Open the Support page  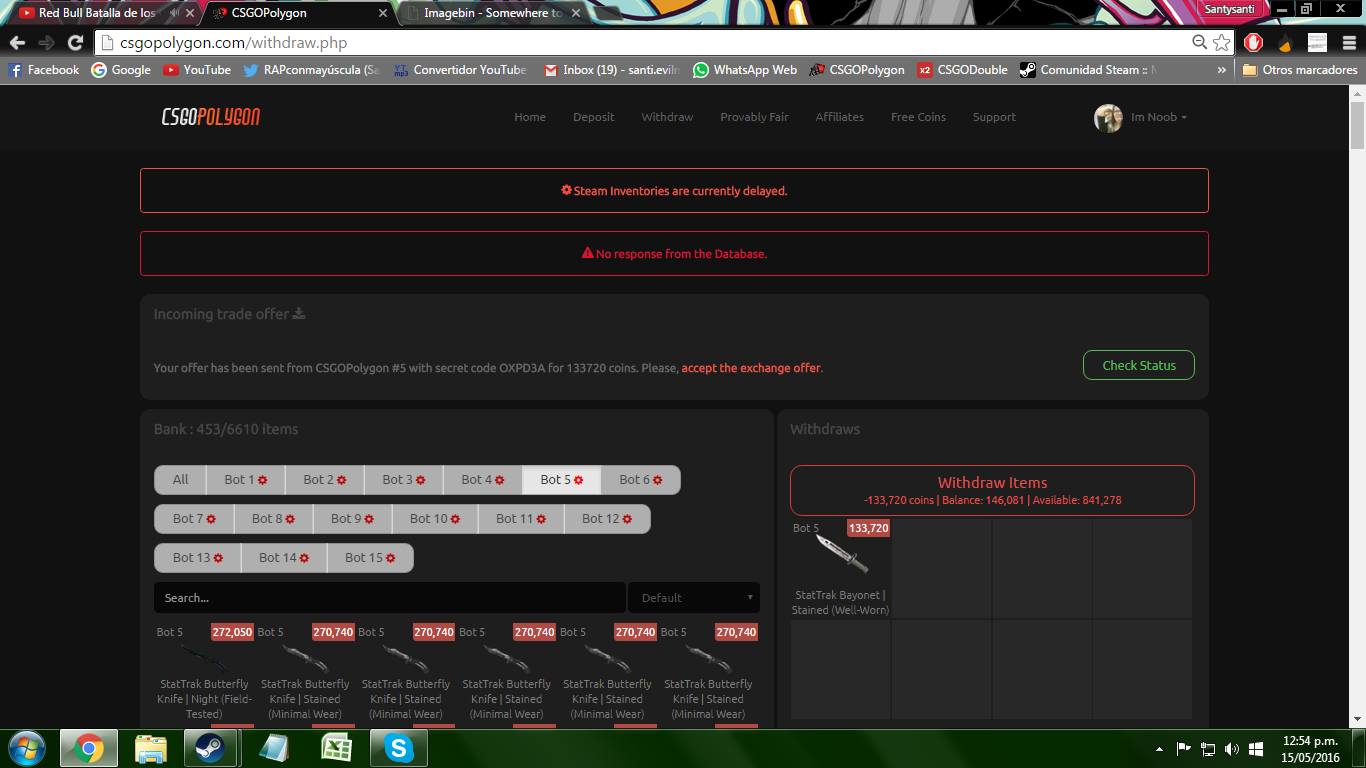pyautogui.click(x=994, y=117)
